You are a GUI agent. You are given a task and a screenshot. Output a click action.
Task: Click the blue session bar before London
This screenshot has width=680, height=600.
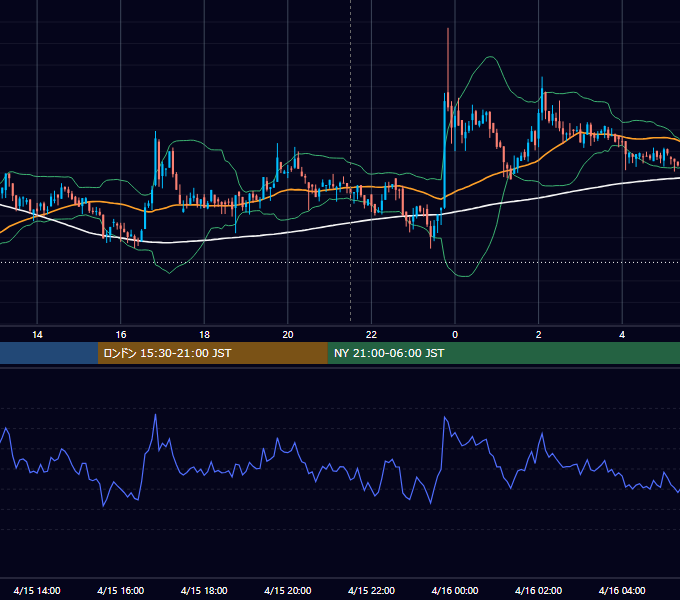click(x=49, y=353)
